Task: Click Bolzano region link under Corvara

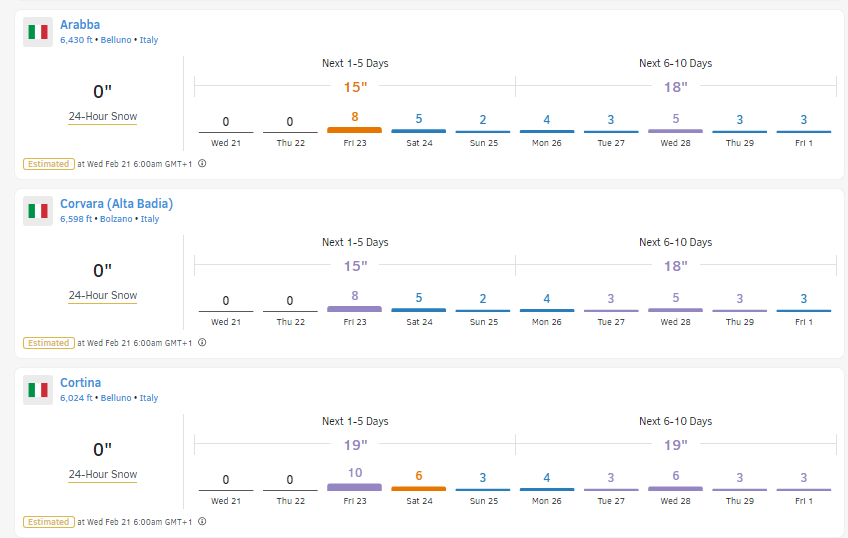Action: [116, 219]
